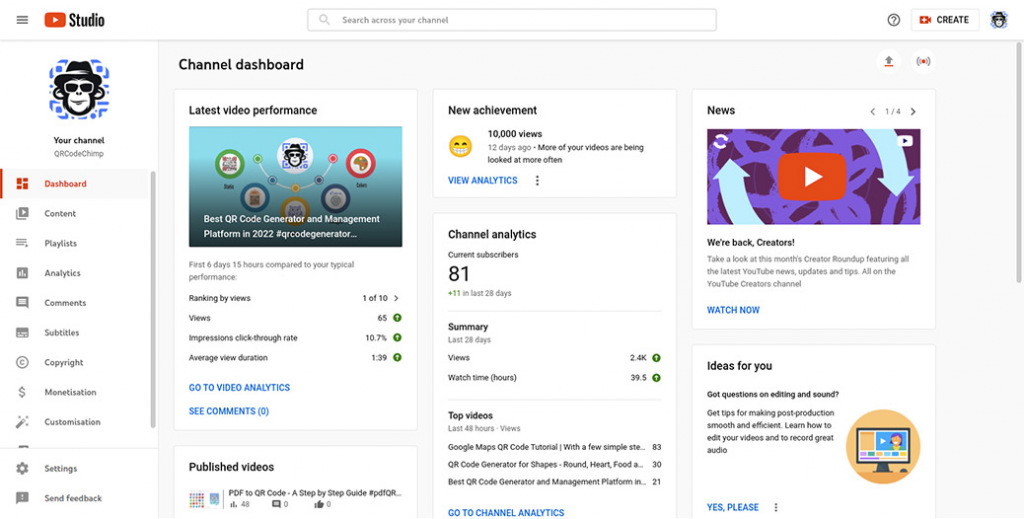Open Send feedback from the sidebar

(78, 498)
